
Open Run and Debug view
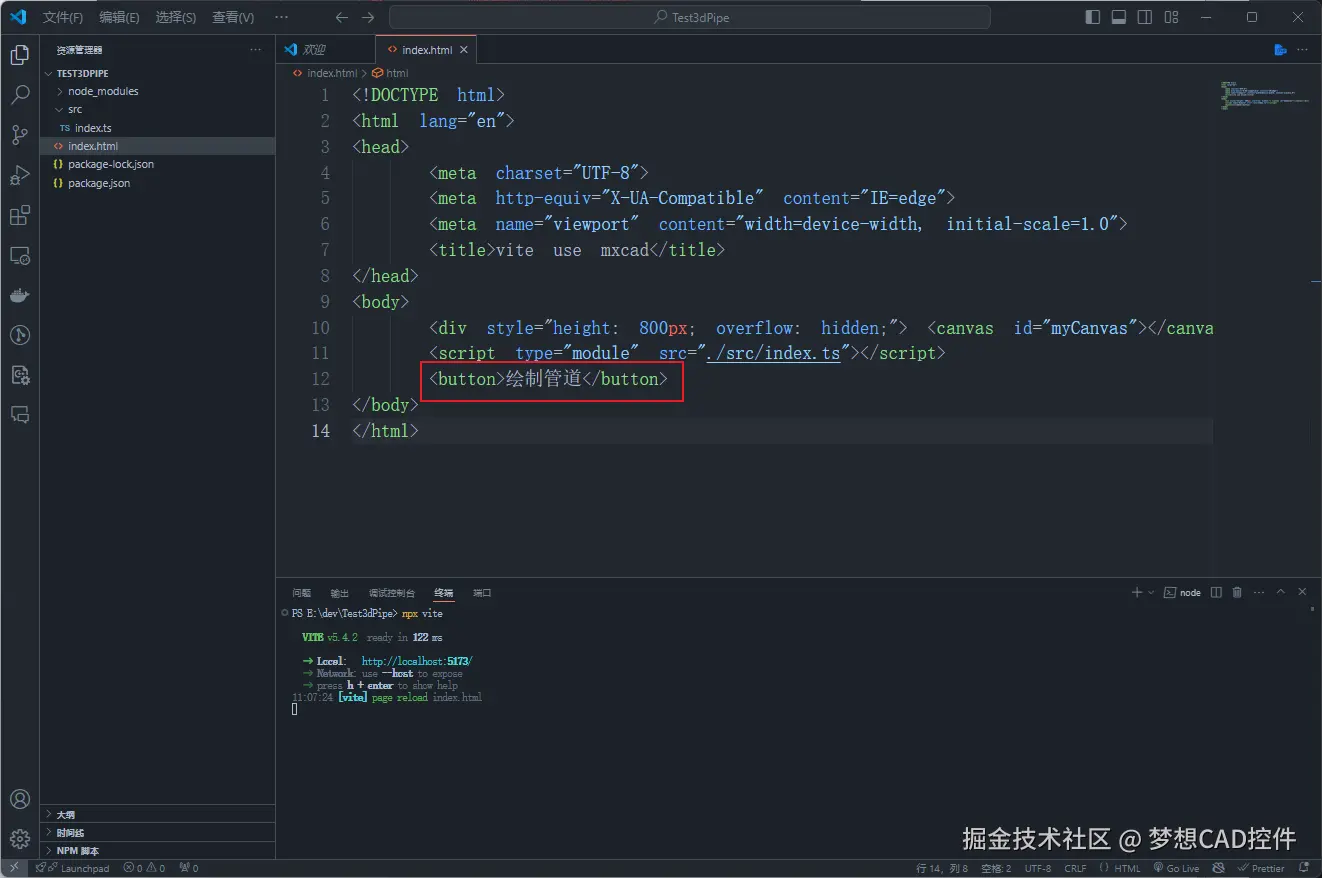(x=19, y=175)
